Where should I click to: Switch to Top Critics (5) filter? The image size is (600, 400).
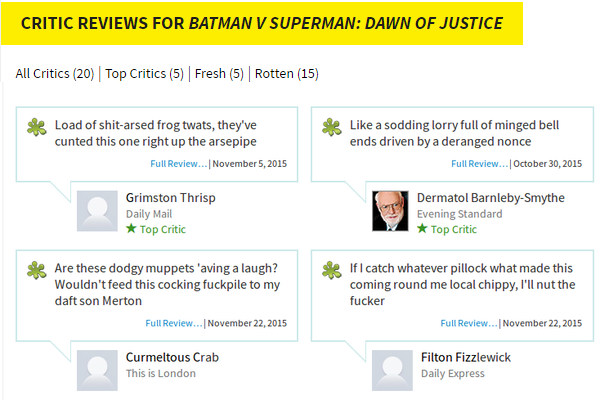[144, 73]
